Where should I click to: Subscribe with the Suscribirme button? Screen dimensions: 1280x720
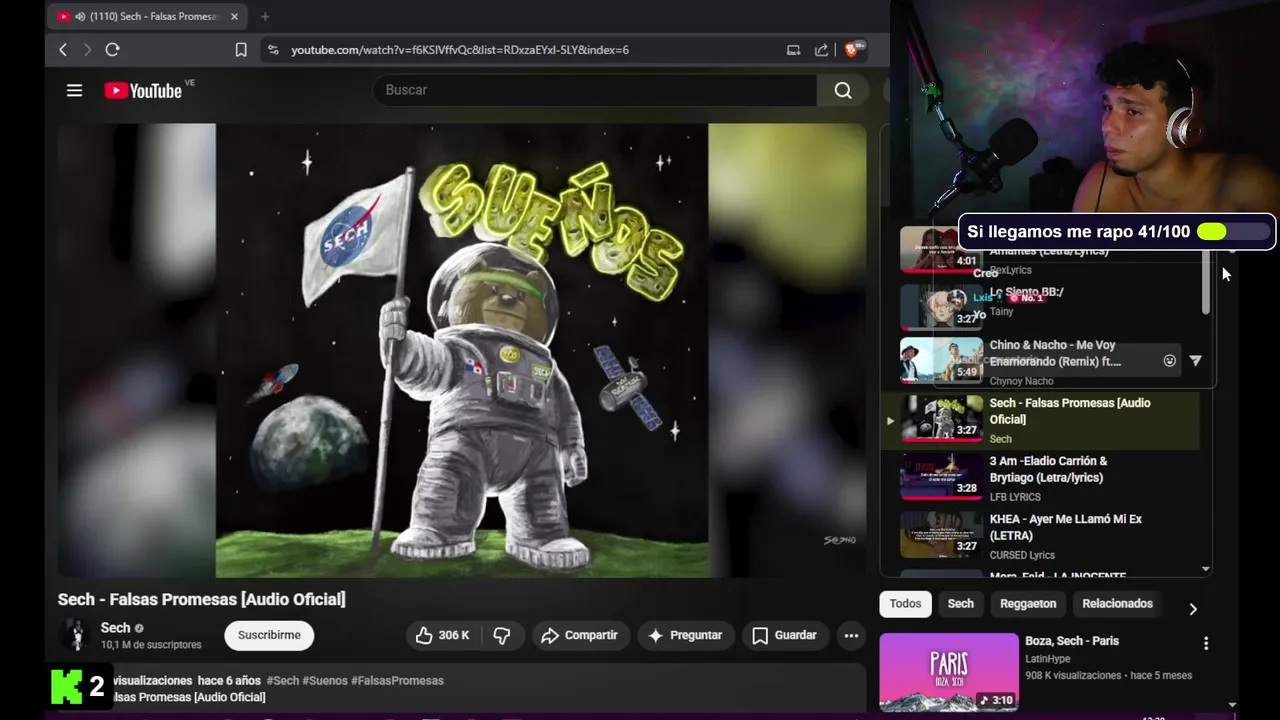(269, 635)
